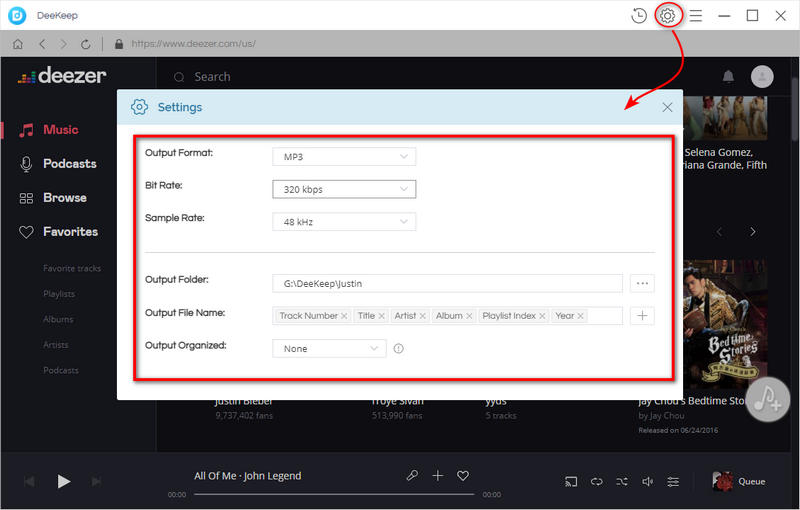This screenshot has height=510, width=800.
Task: Remove the Track Number tag
Action: 344,316
